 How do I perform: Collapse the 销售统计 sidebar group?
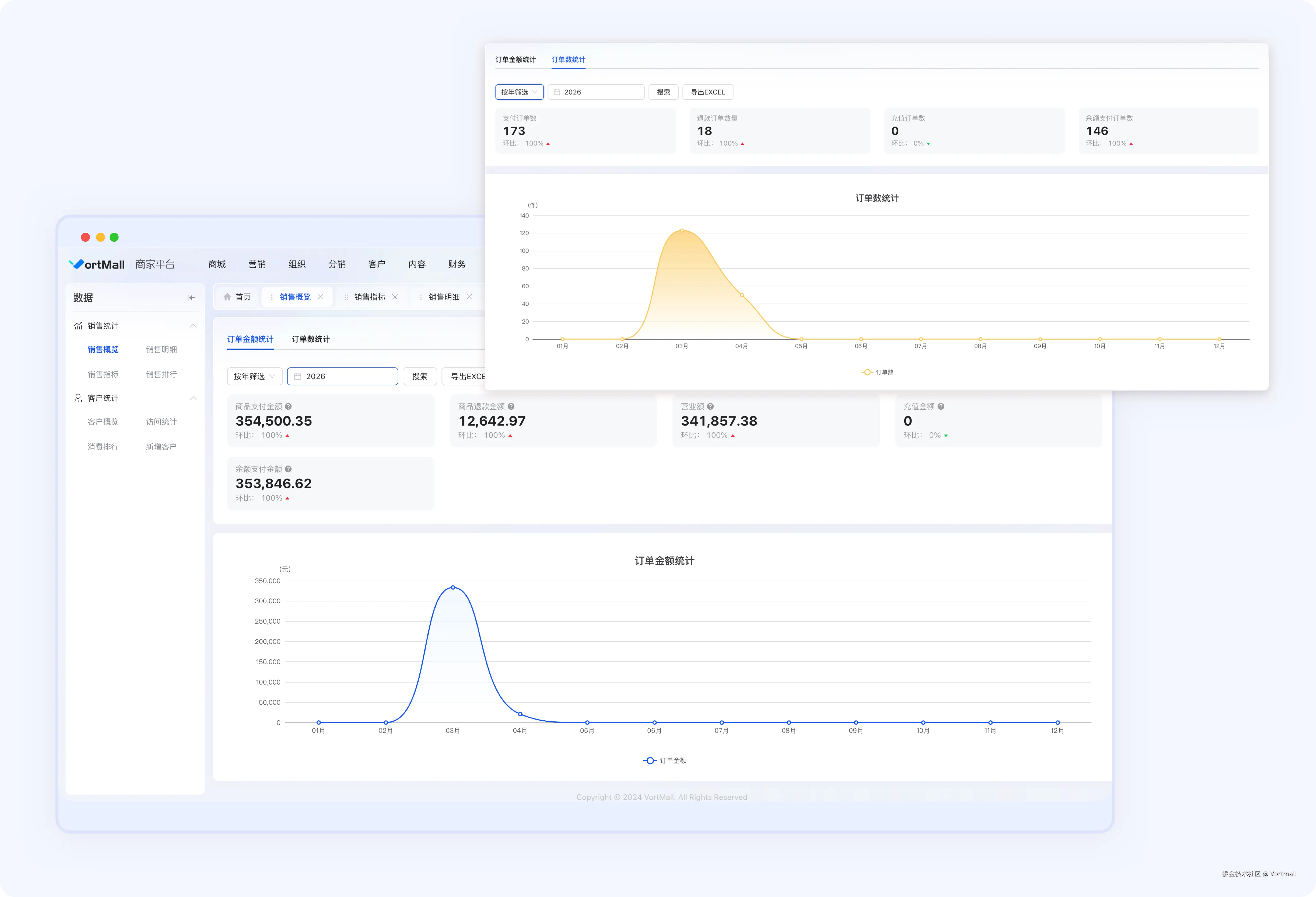[x=193, y=326]
